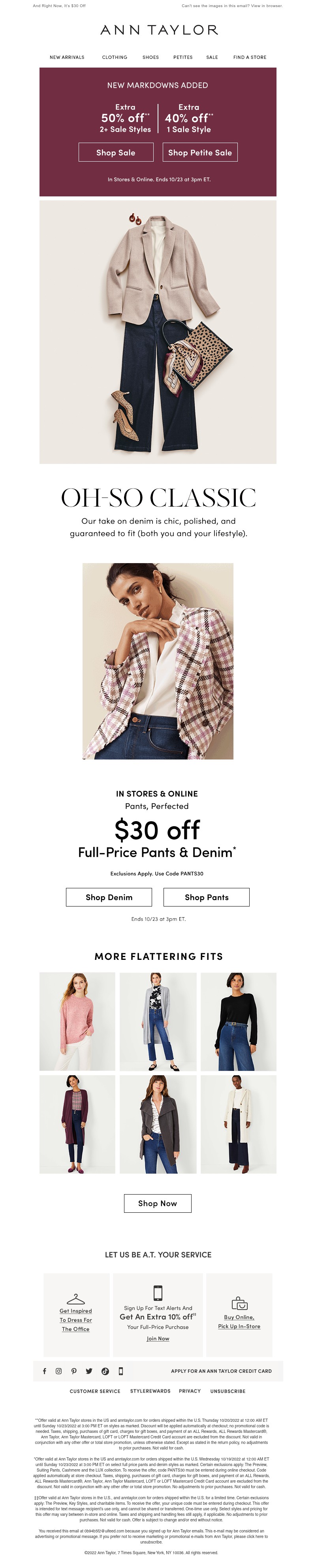Image resolution: width=316 pixels, height=1568 pixels.
Task: Open the Petites navigation item
Action: (x=182, y=57)
